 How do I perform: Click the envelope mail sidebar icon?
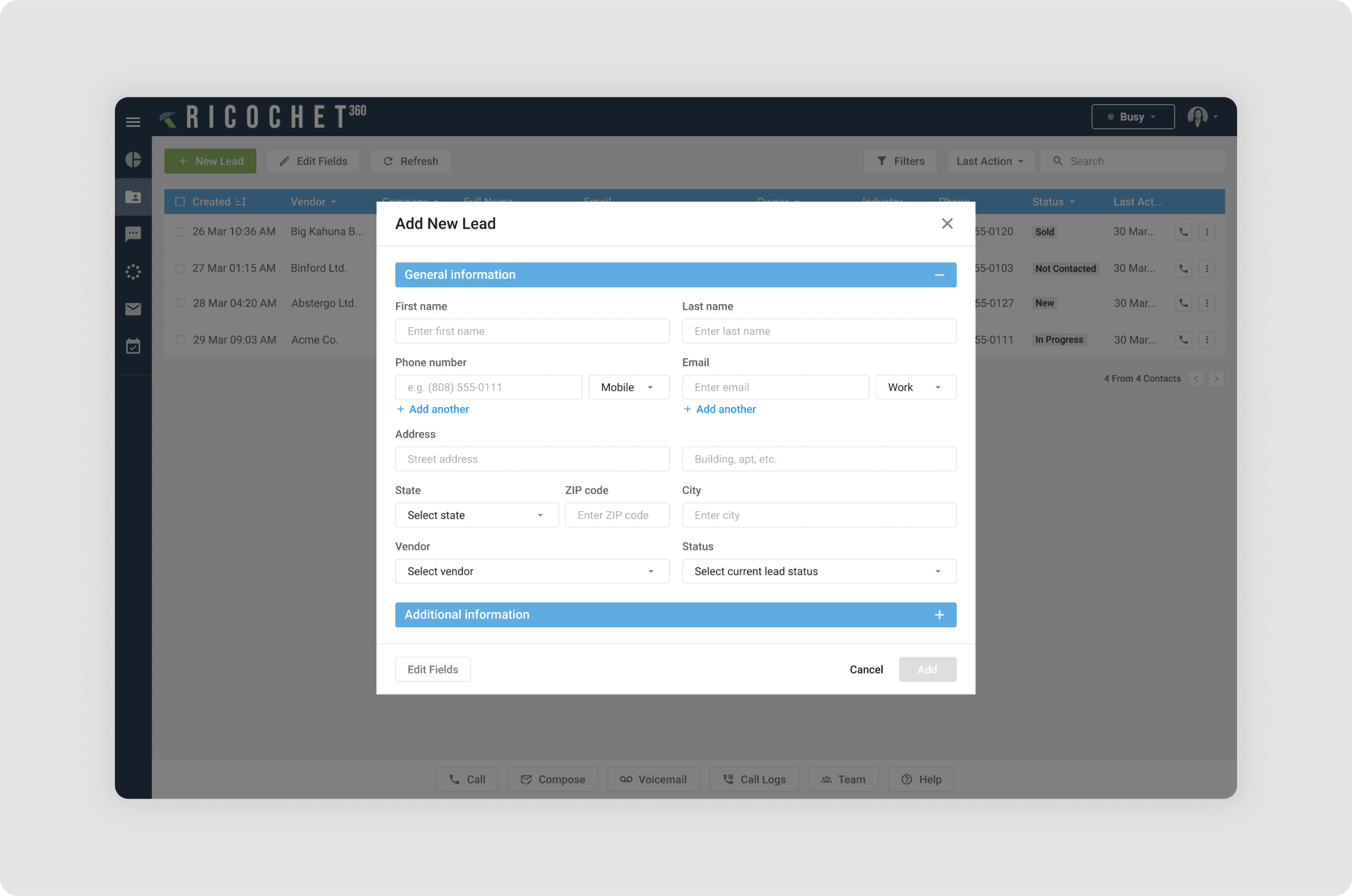click(x=133, y=309)
